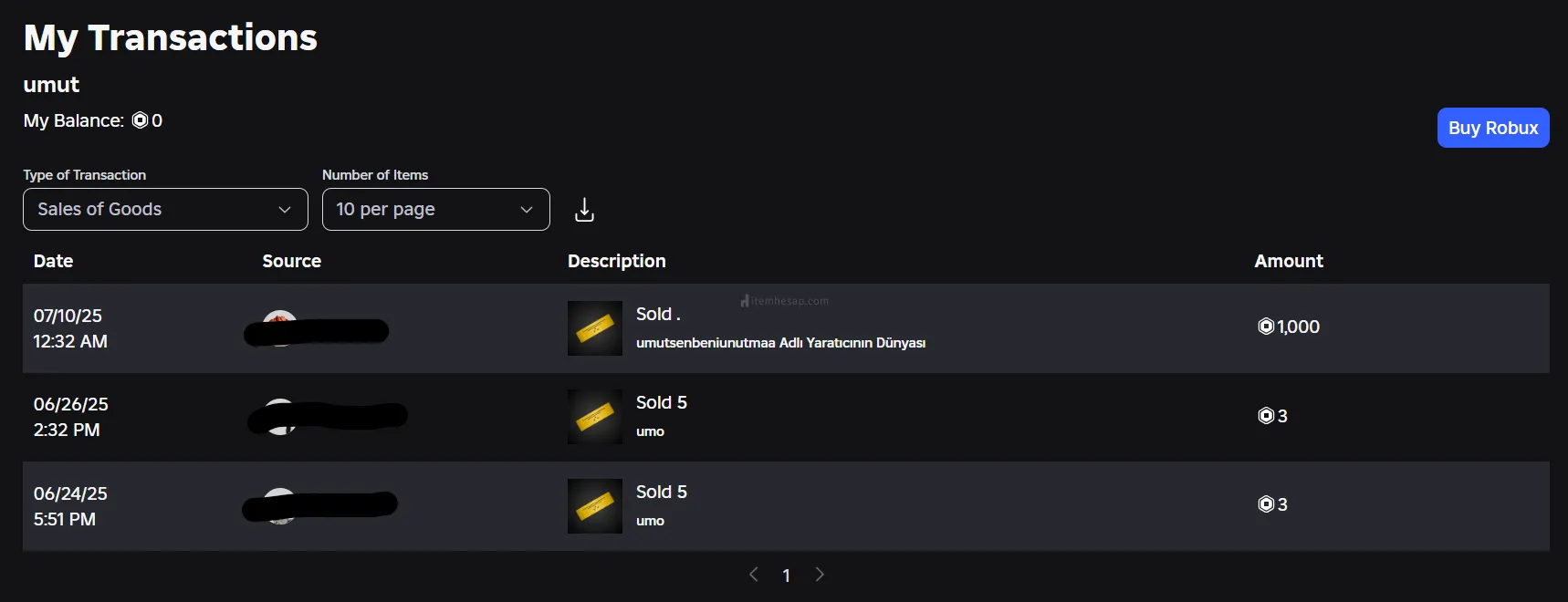Viewport: 1568px width, 602px height.
Task: Click the umo link in 06/26/25 row
Action: (x=650, y=431)
